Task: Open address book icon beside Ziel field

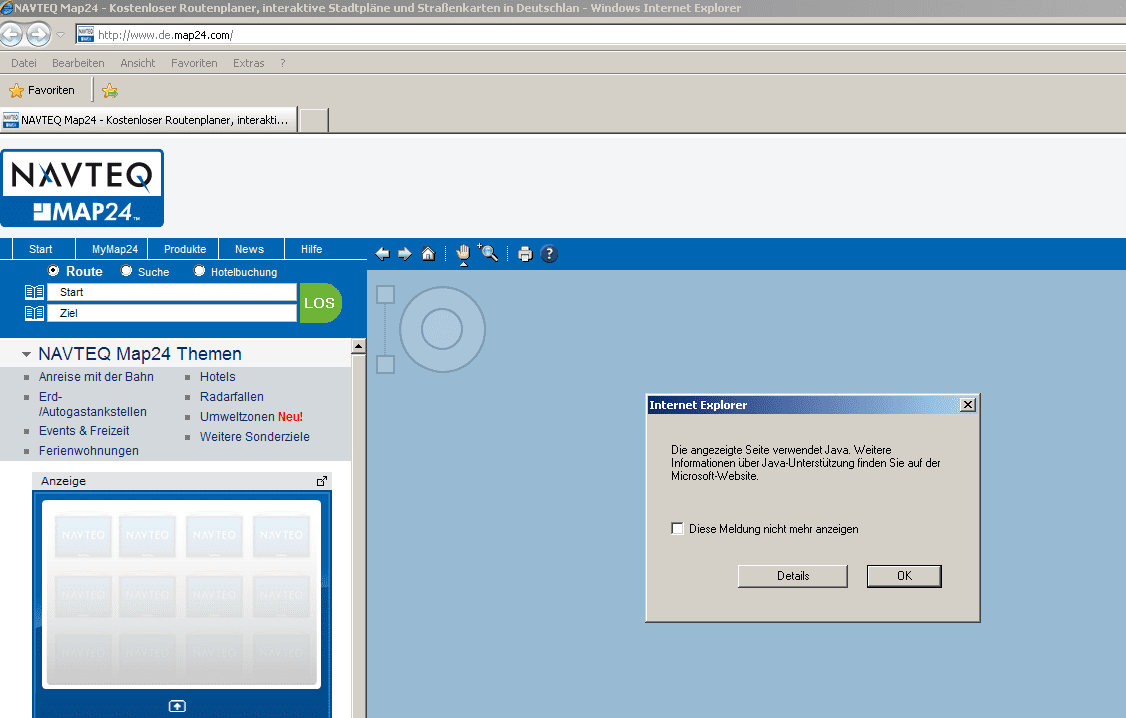Action: 34,313
